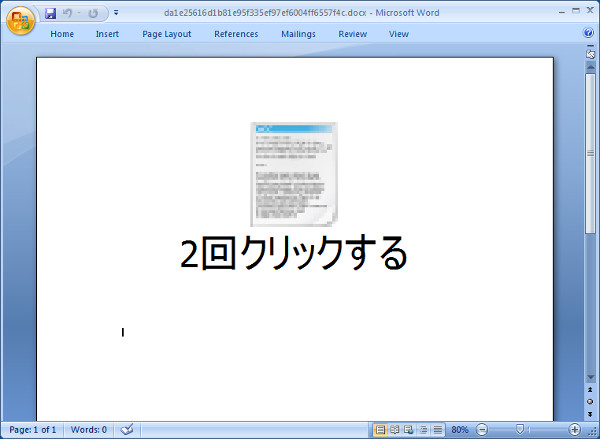Open Select Browse Object button on scrollbar
The width and height of the screenshot is (600, 439).
tap(590, 401)
